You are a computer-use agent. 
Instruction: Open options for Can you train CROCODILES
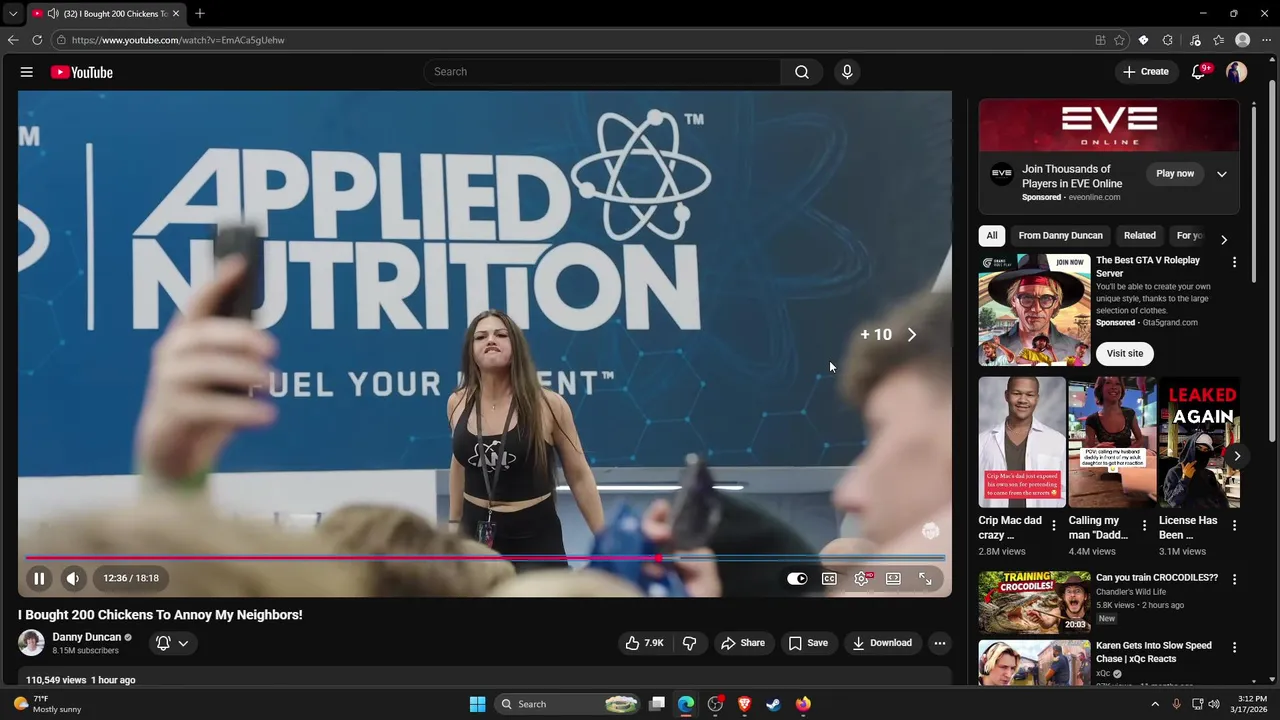(1234, 579)
